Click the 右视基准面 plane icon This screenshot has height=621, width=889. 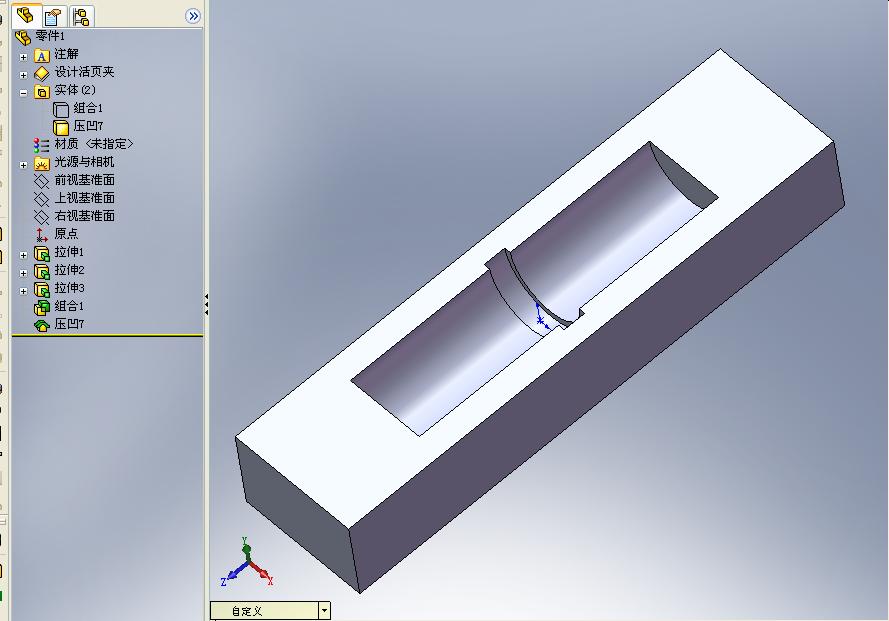point(41,217)
